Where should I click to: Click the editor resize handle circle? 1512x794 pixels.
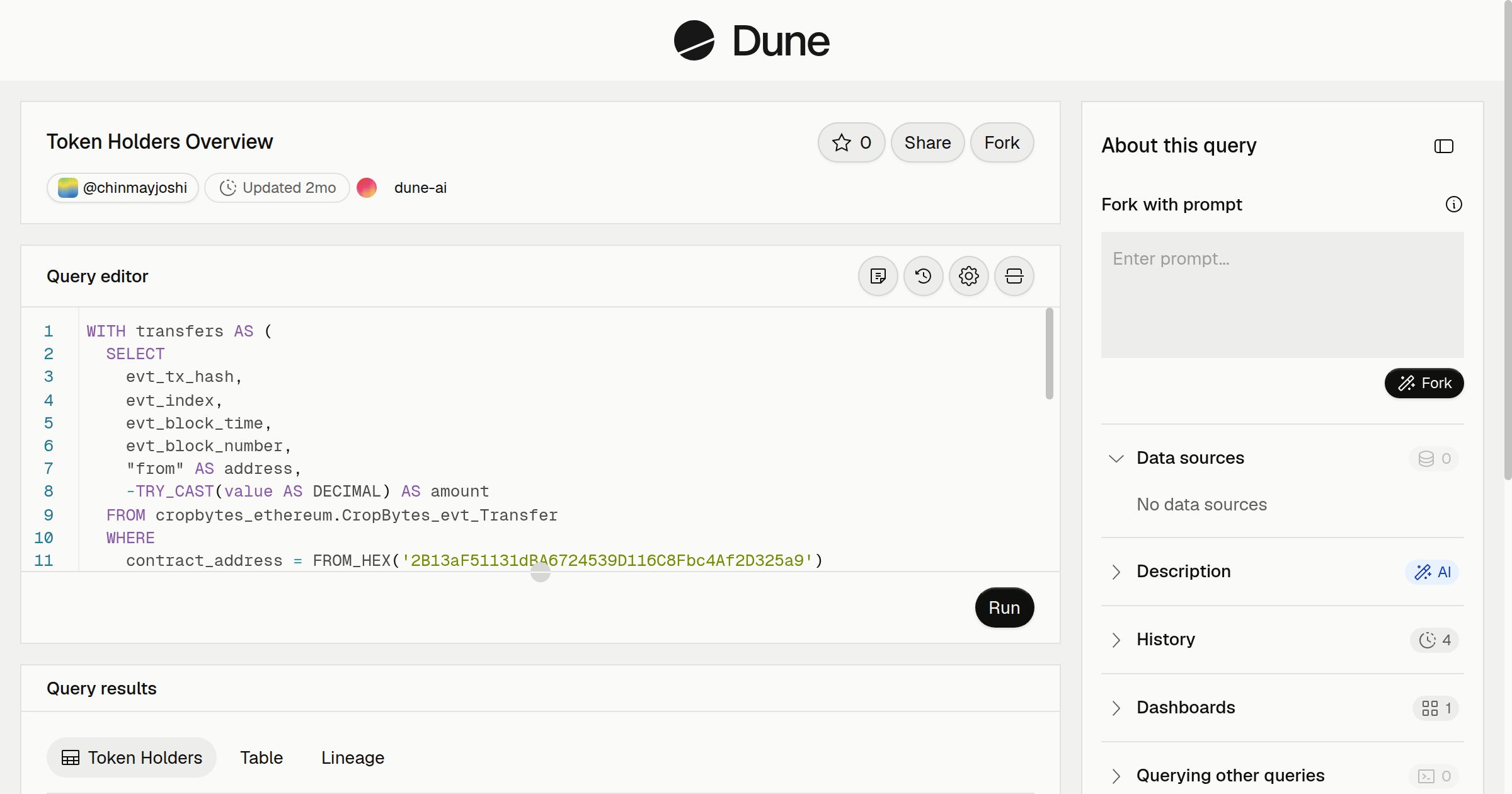[x=540, y=572]
